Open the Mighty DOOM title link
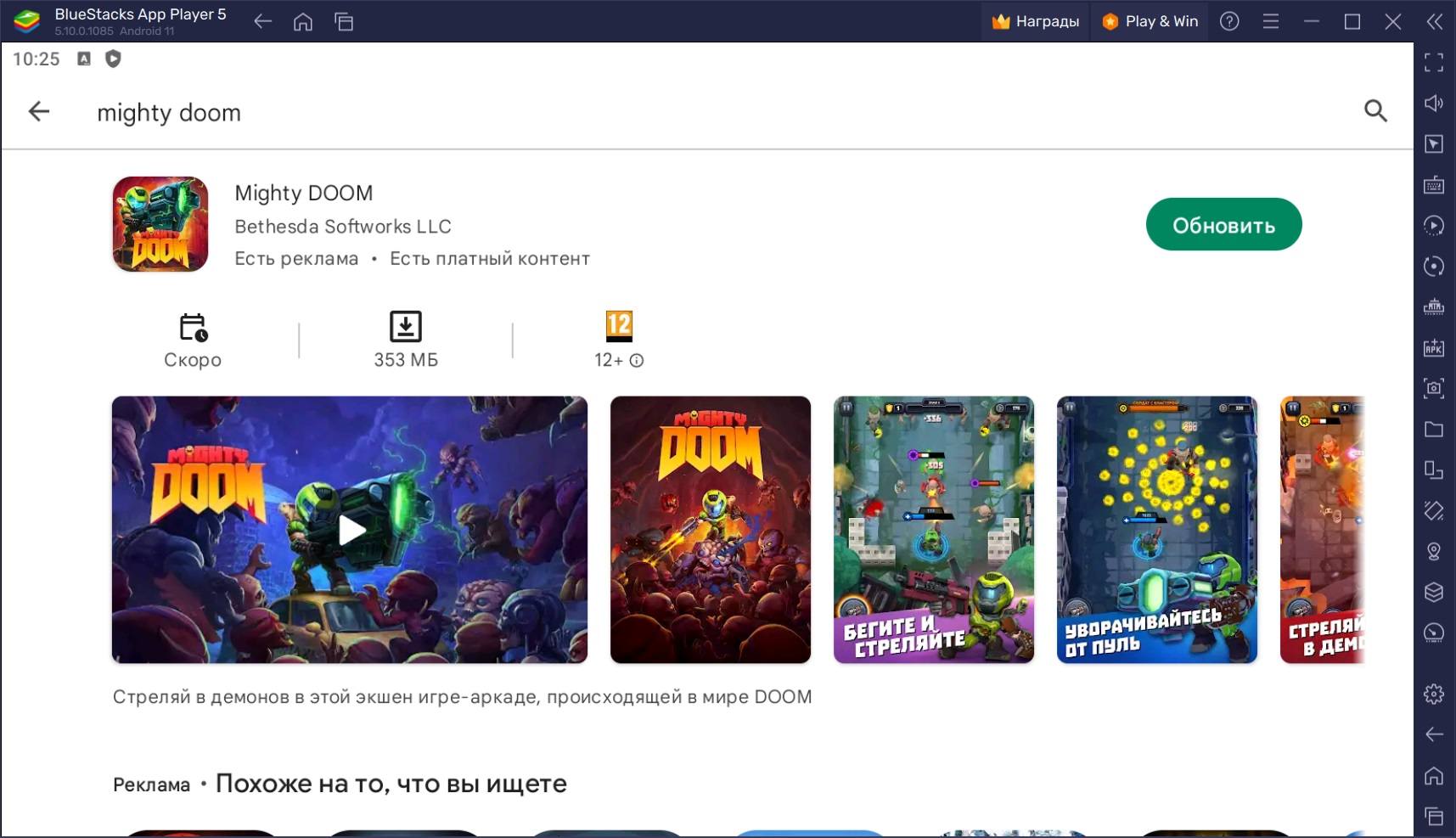Screen dimensions: 1456x838 [x=303, y=193]
